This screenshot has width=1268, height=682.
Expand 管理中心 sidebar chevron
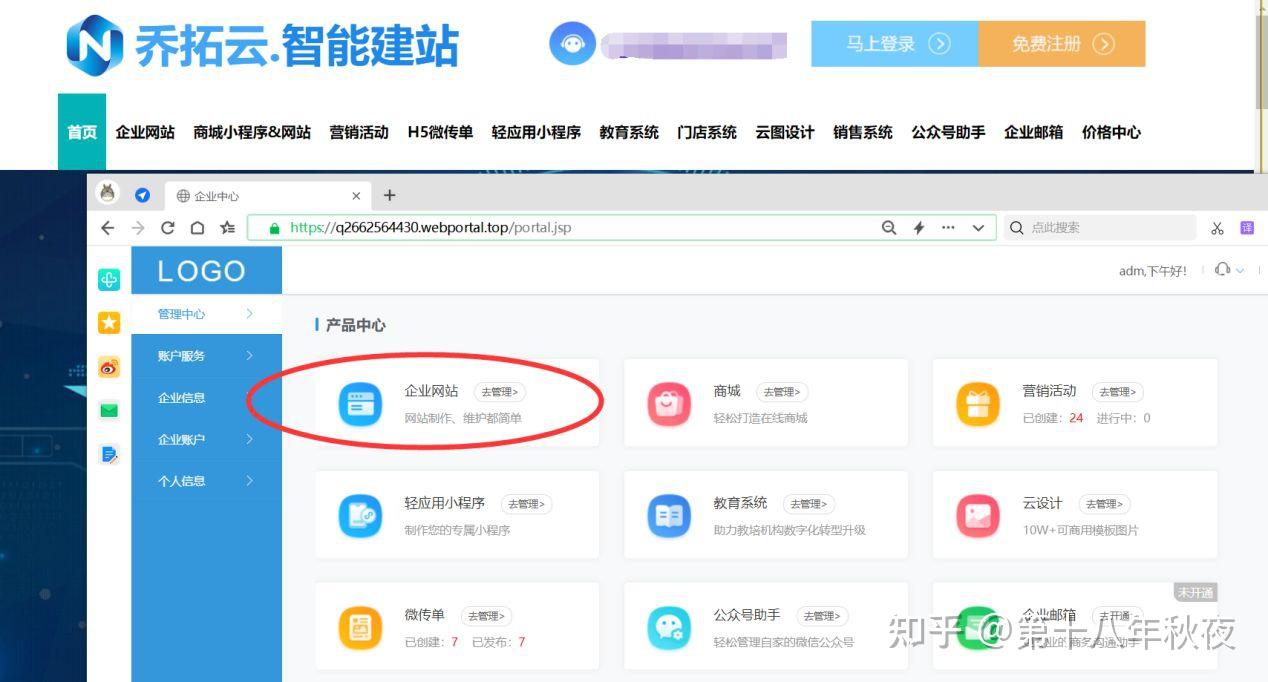(x=249, y=314)
